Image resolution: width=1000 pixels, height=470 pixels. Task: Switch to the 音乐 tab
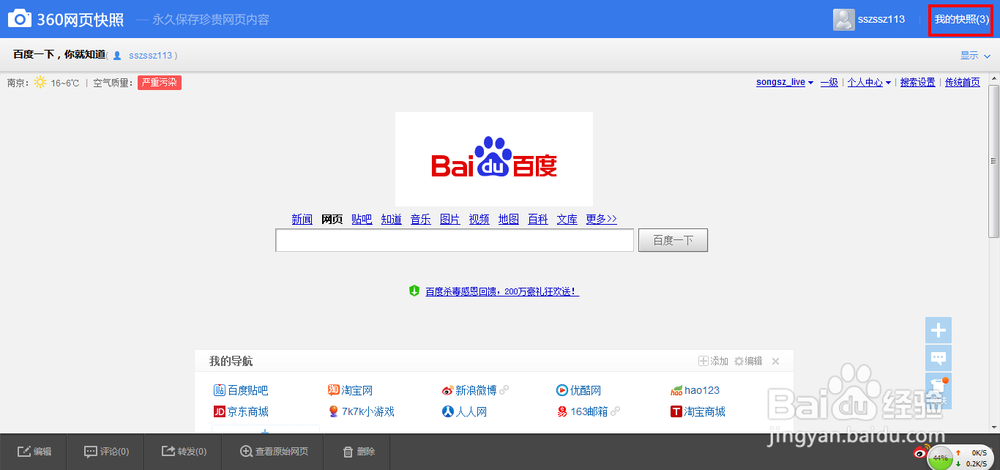tap(420, 219)
